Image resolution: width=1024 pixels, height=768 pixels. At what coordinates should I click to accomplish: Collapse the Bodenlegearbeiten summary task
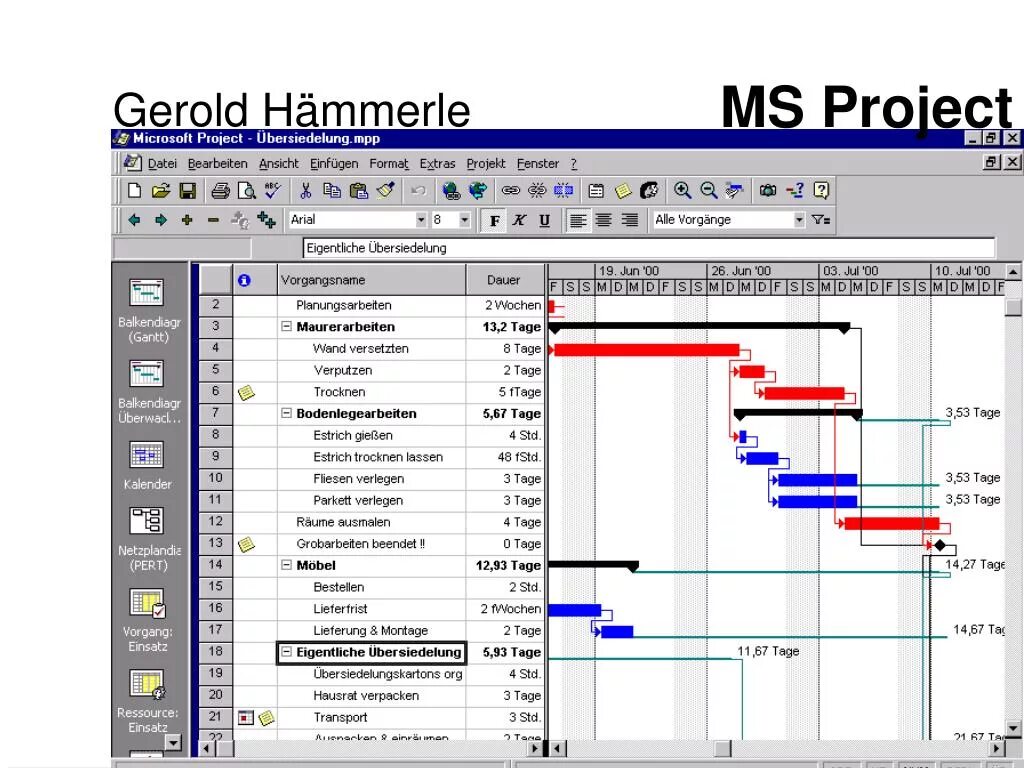pyautogui.click(x=286, y=413)
